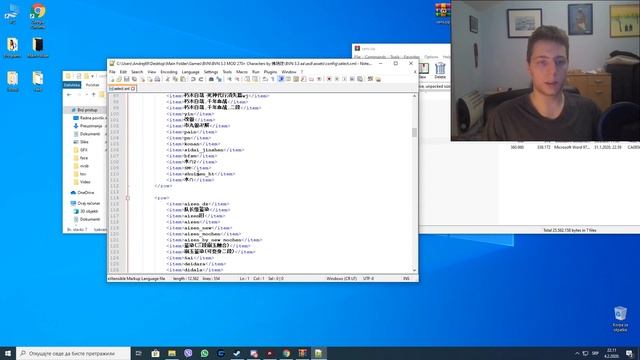Click the aizen_mochen item line in editor
Image resolution: width=640 pixels, height=360 pixels.
click(204, 234)
